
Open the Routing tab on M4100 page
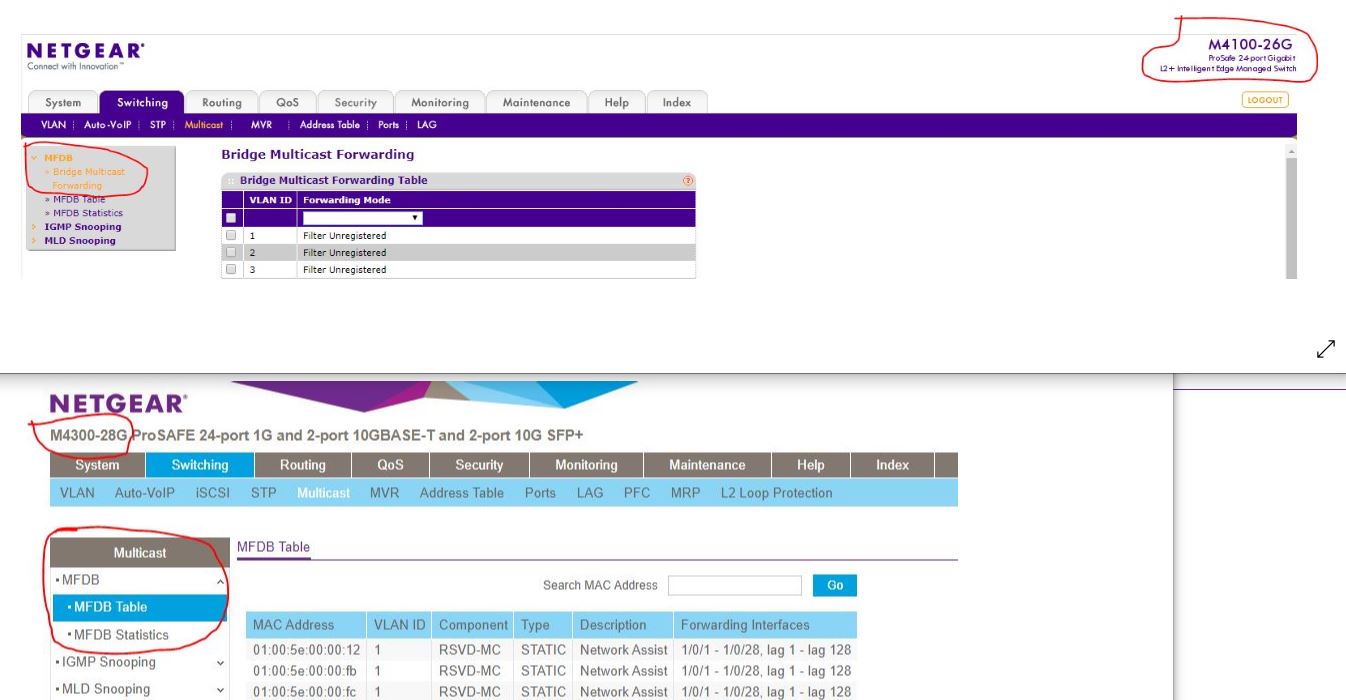click(x=222, y=102)
